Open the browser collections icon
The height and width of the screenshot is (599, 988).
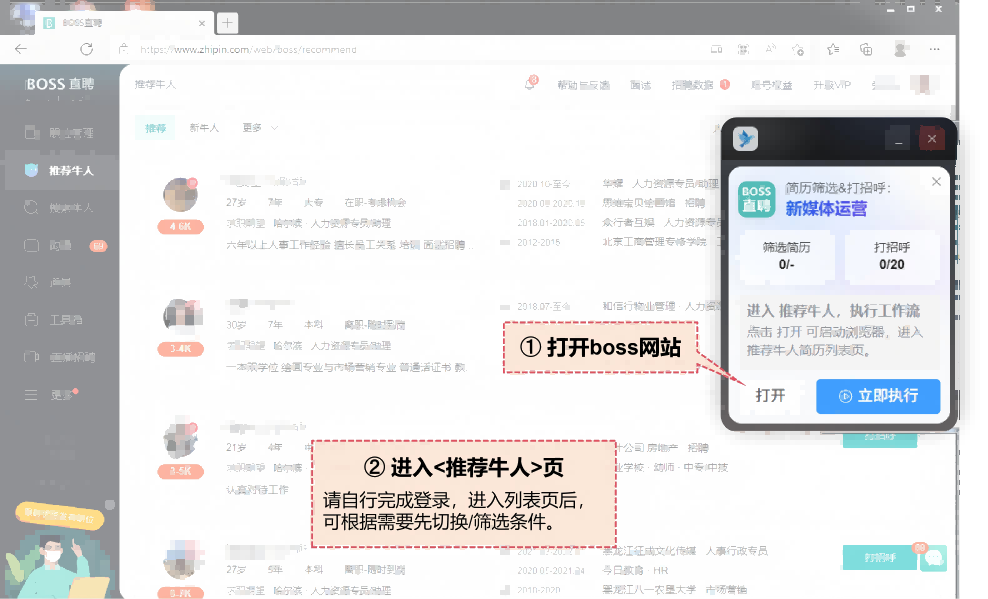coord(866,49)
